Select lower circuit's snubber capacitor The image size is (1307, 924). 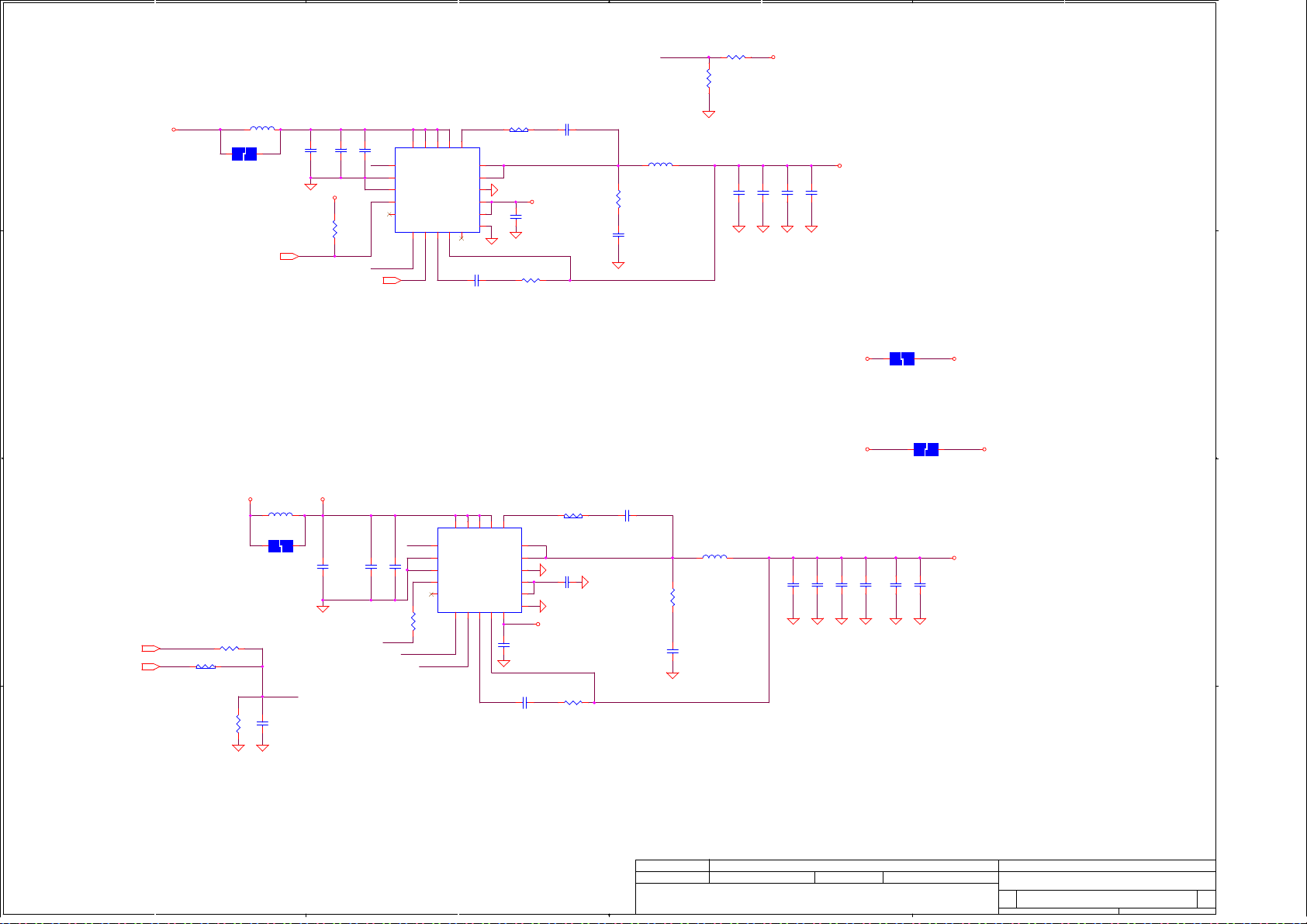(673, 651)
